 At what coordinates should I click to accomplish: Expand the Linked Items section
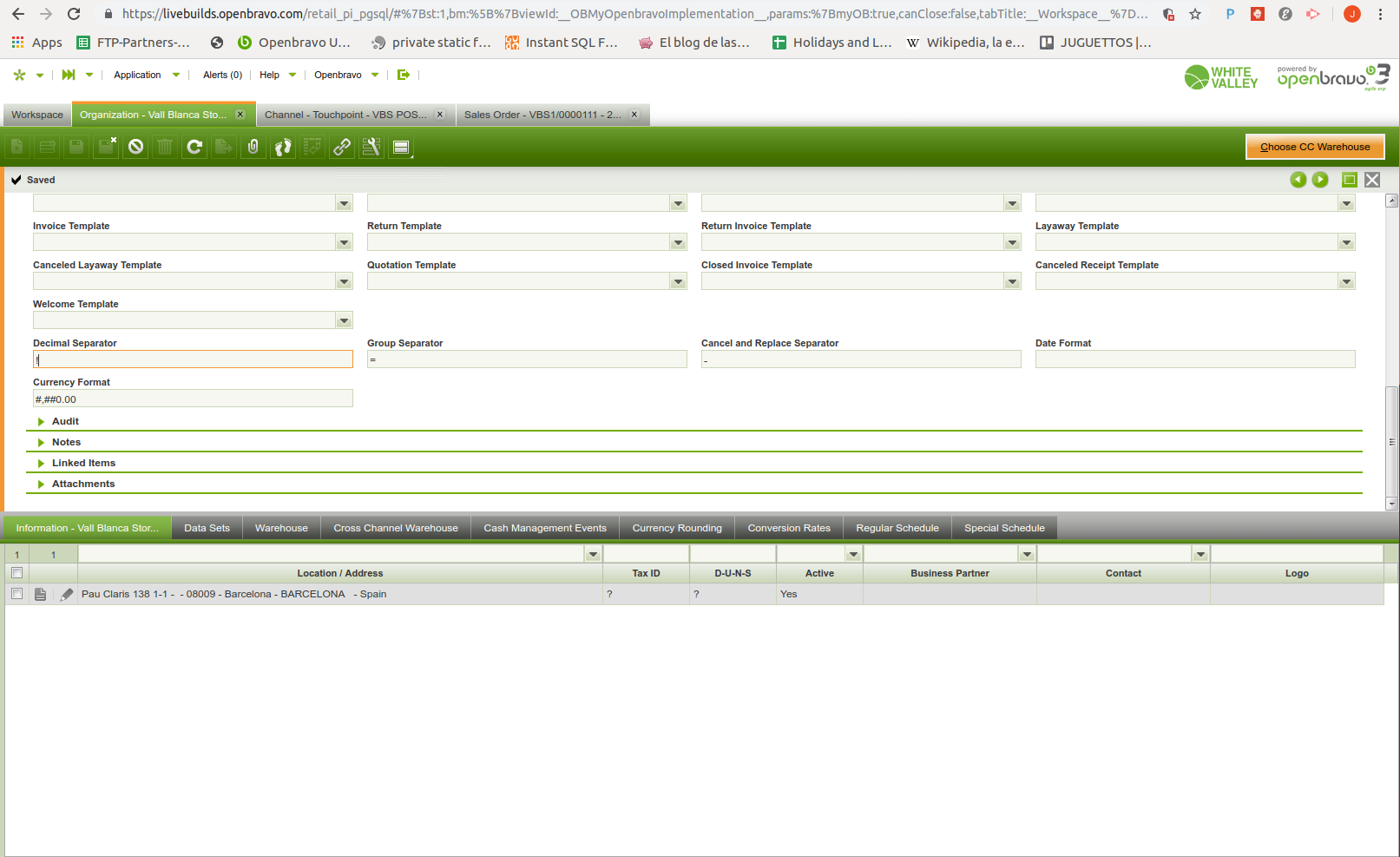click(x=82, y=463)
